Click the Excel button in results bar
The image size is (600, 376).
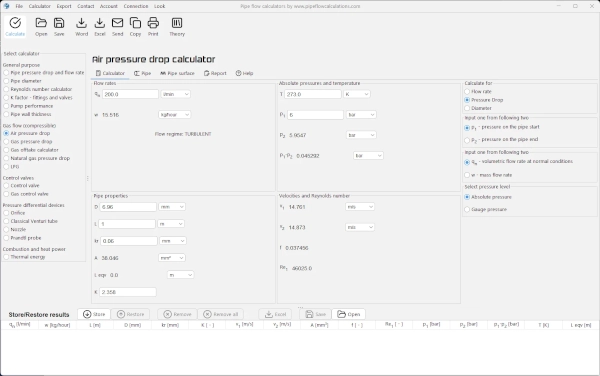tap(276, 314)
